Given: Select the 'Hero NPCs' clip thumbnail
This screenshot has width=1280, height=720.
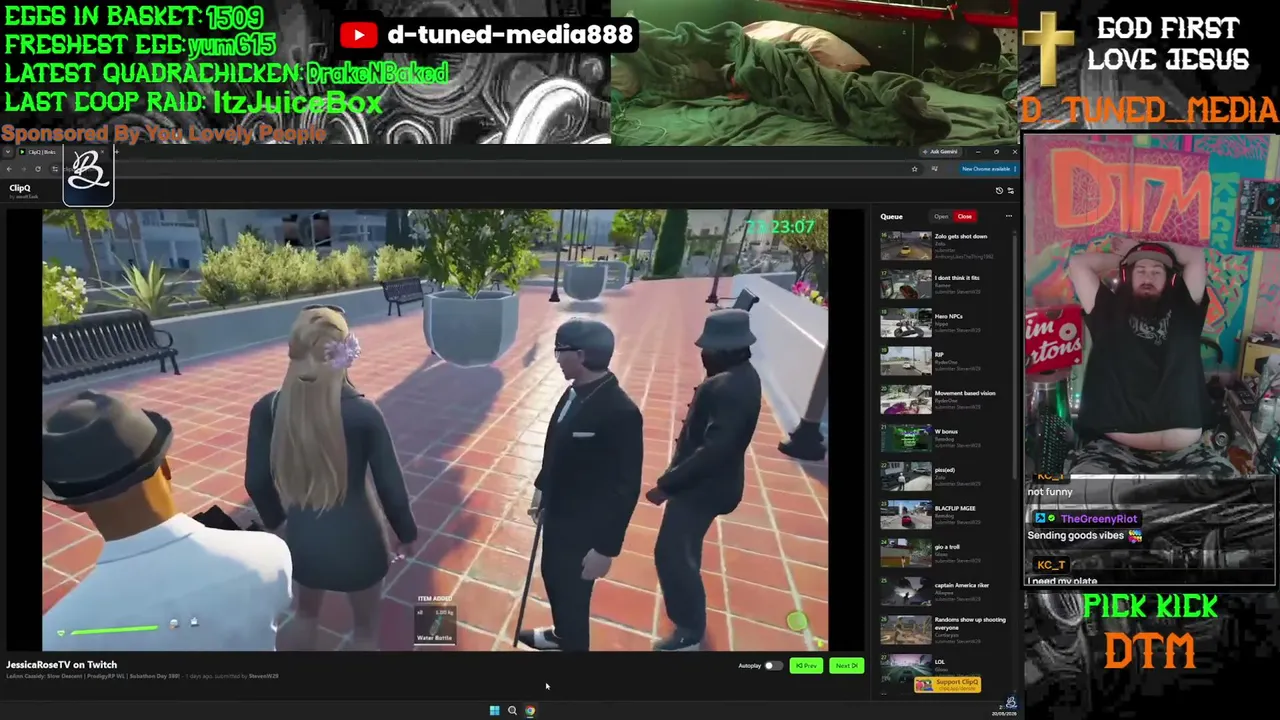Looking at the screenshot, I should click(905, 323).
